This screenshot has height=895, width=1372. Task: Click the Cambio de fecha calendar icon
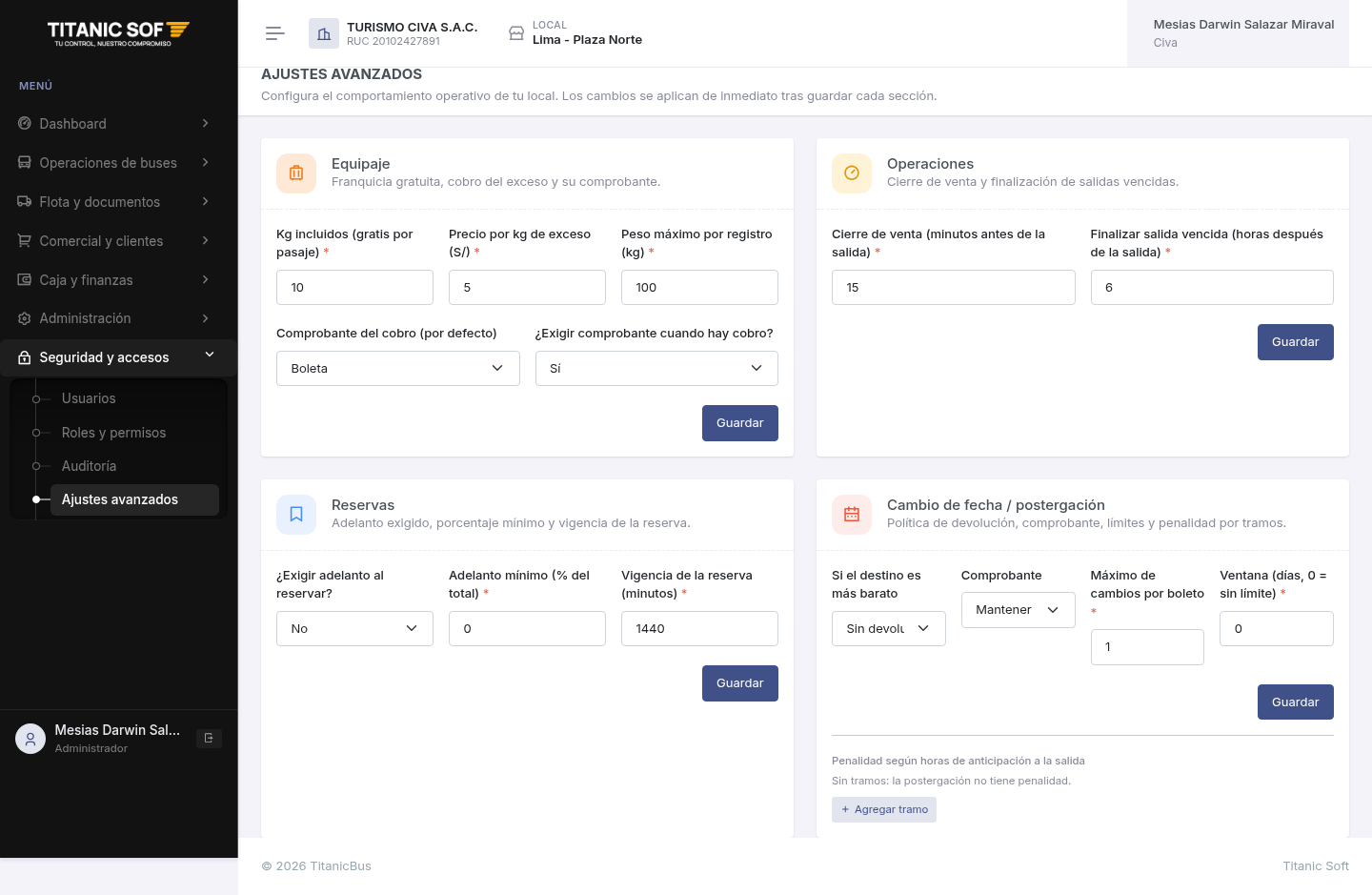(x=852, y=515)
